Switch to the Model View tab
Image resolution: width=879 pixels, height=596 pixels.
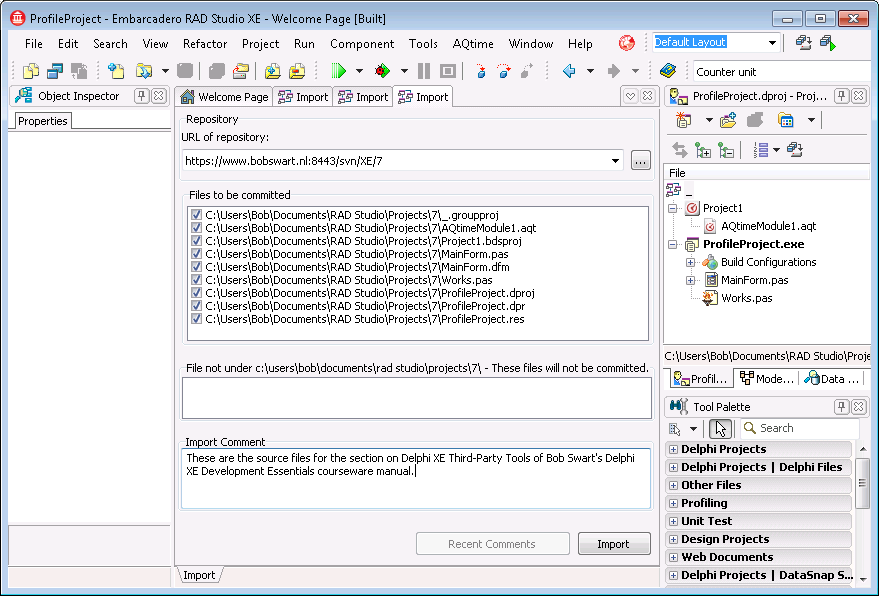pos(767,379)
